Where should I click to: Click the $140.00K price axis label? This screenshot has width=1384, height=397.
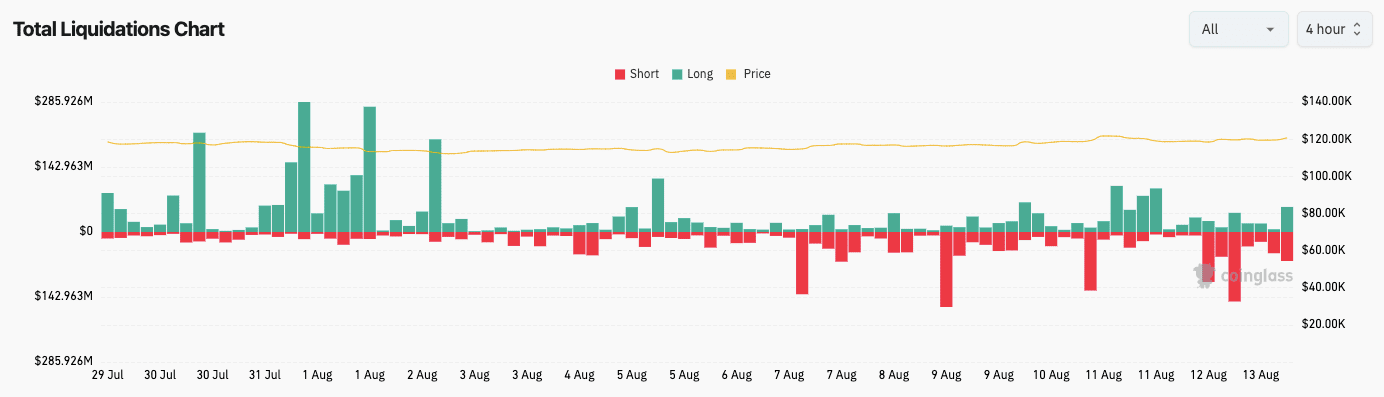(1327, 101)
